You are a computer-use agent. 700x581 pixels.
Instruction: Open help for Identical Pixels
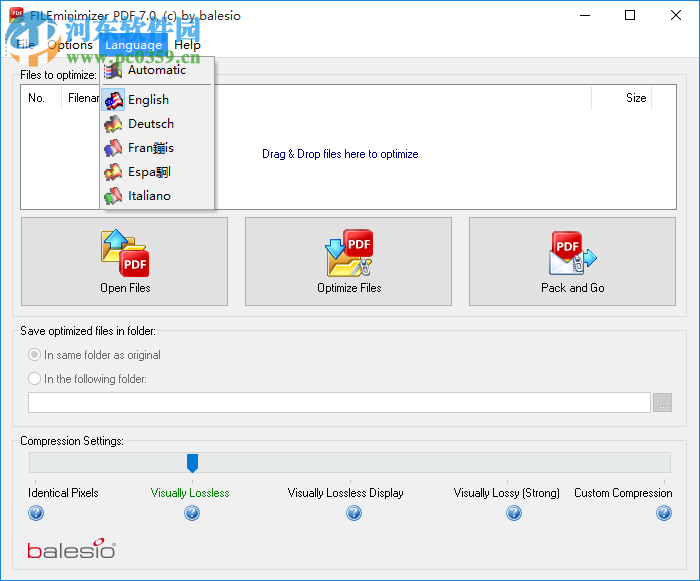point(36,513)
